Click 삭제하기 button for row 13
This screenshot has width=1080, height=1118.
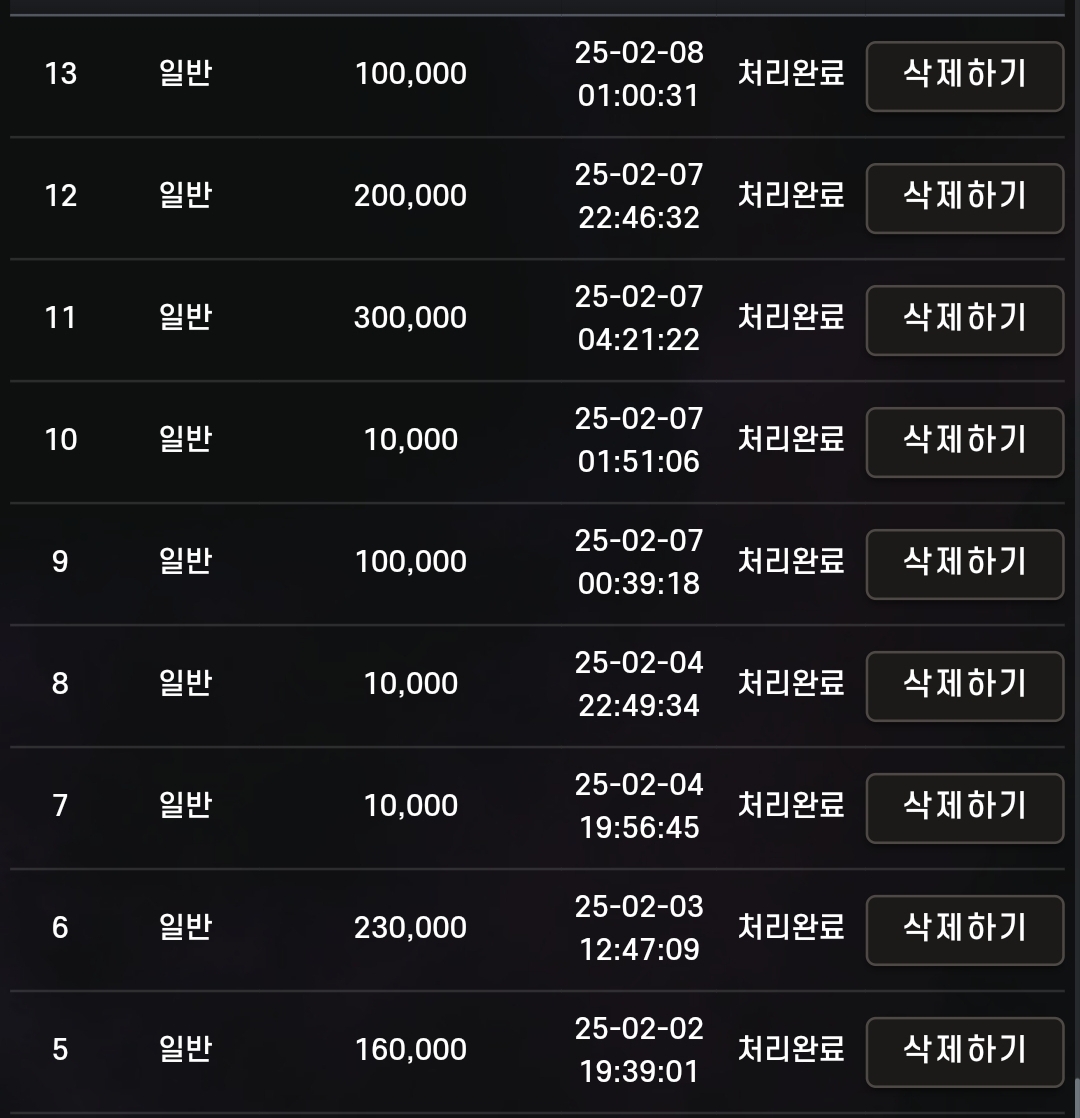[x=964, y=75]
